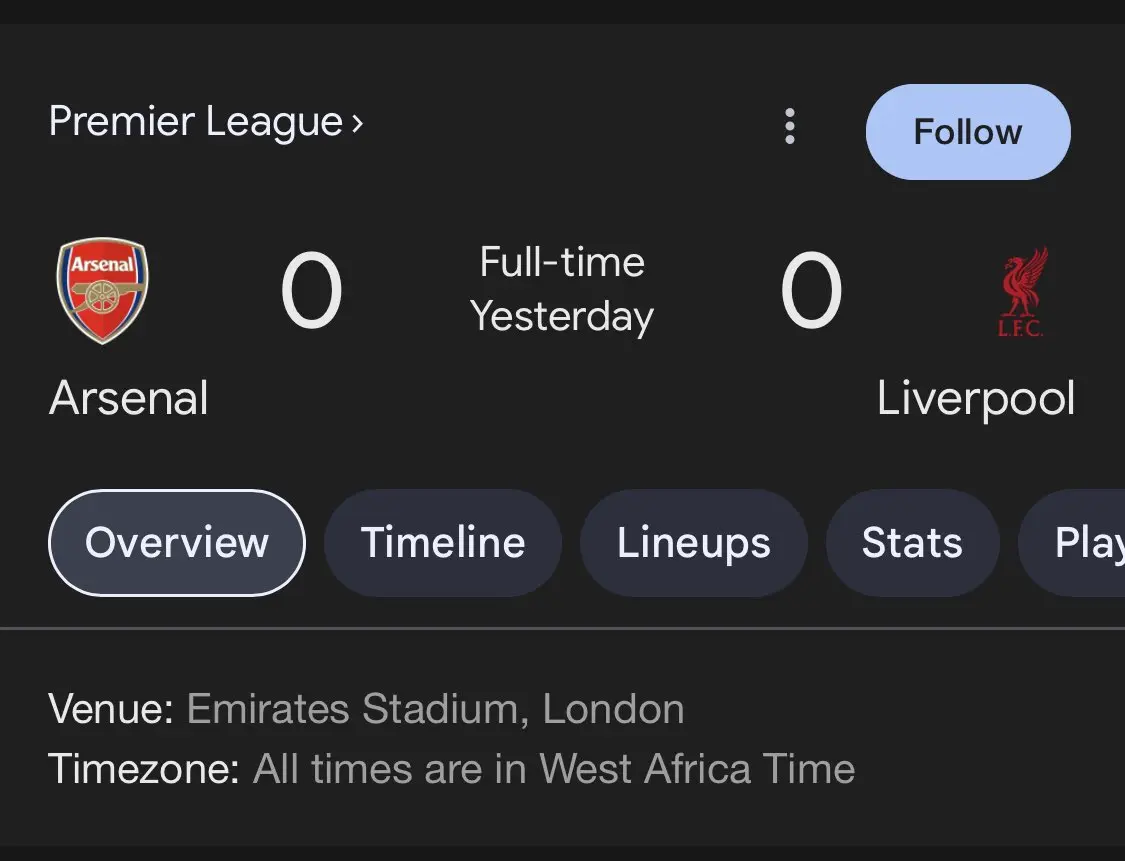
Task: Click the Liverpool team name
Action: point(976,398)
